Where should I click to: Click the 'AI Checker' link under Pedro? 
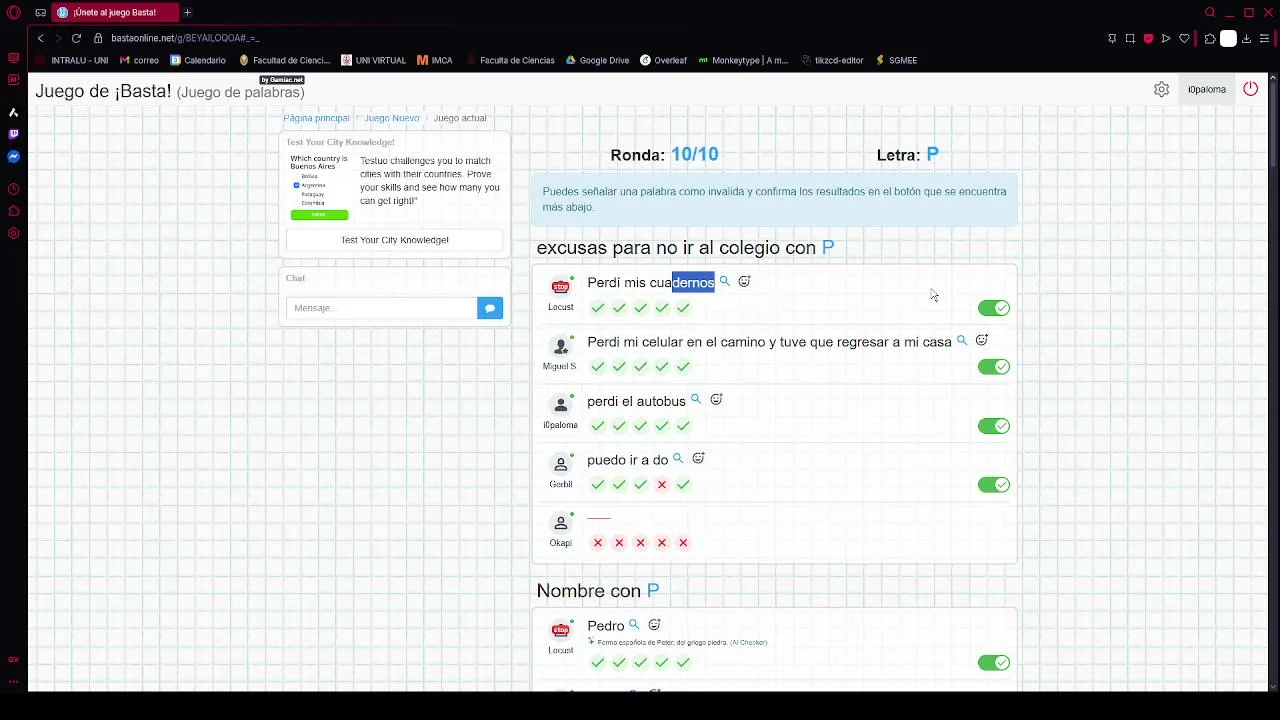(748, 642)
